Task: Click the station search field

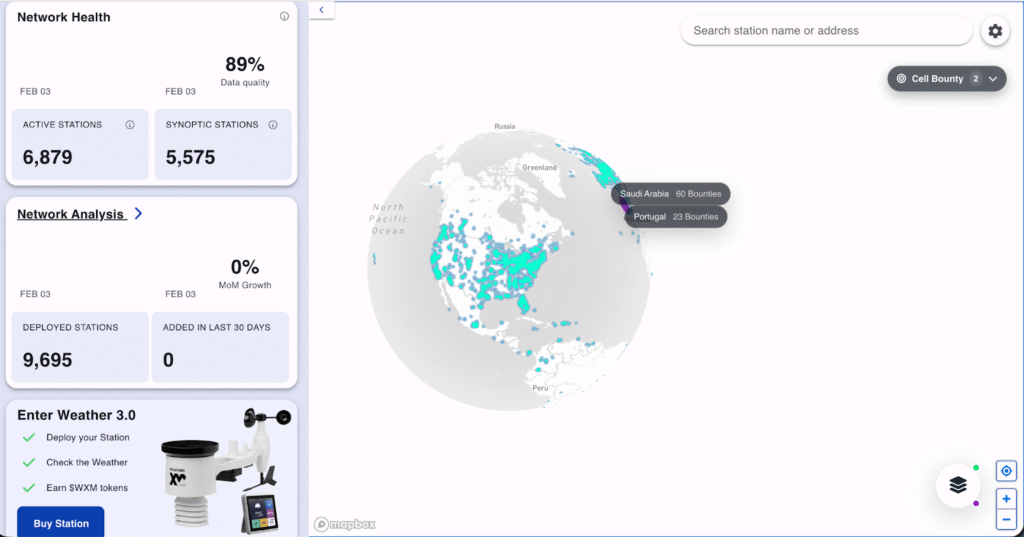Action: pyautogui.click(x=825, y=31)
